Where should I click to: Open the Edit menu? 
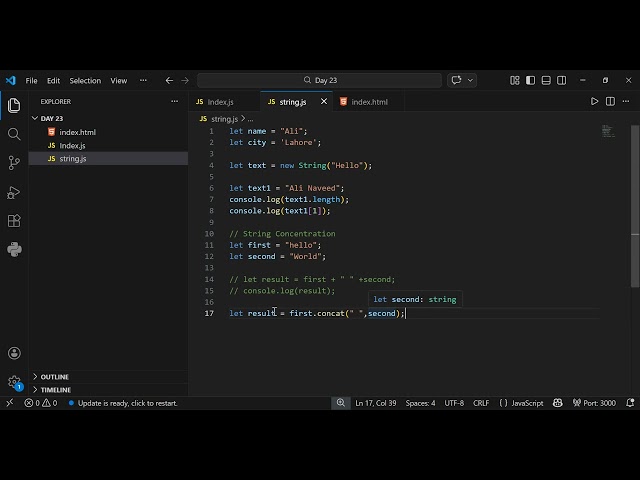pyautogui.click(x=53, y=80)
